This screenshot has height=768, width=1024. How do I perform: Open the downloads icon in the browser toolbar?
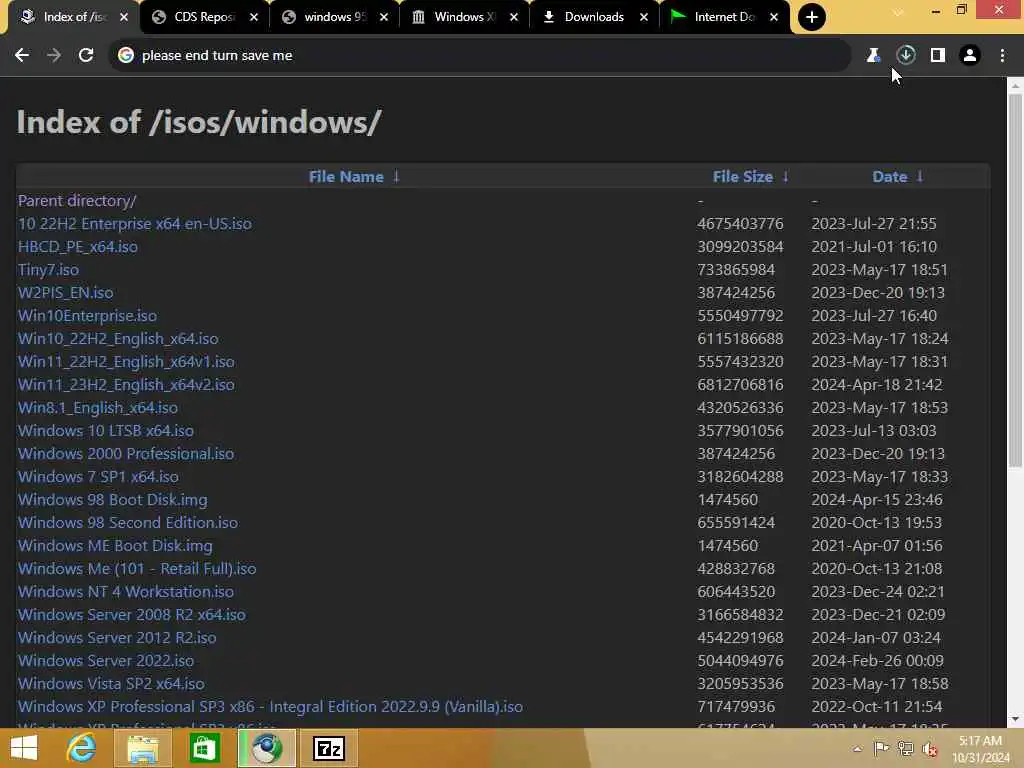pos(906,56)
